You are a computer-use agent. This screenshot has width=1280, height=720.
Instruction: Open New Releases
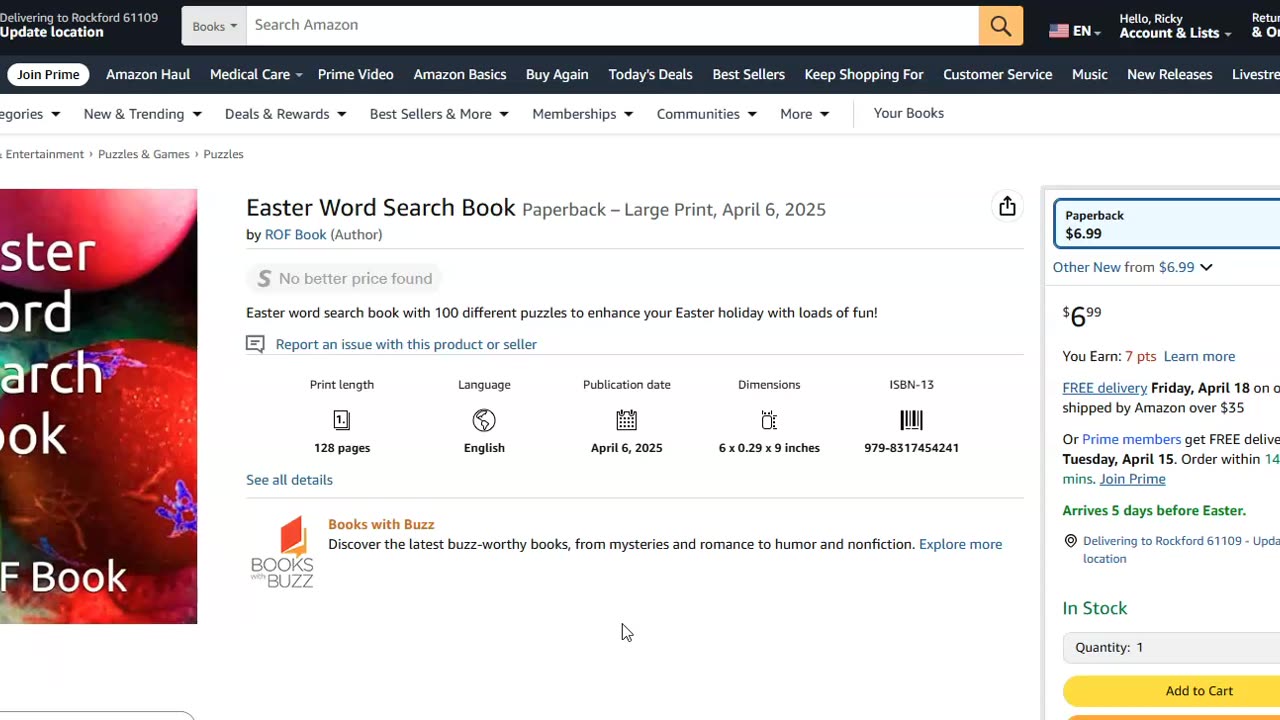click(x=1169, y=74)
